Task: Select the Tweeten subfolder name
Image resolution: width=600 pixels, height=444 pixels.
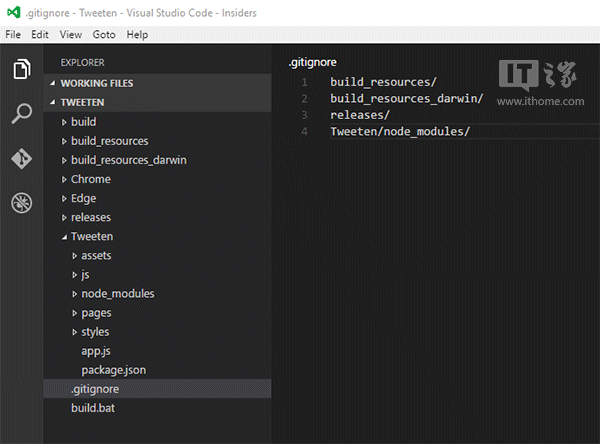Action: tap(92, 237)
